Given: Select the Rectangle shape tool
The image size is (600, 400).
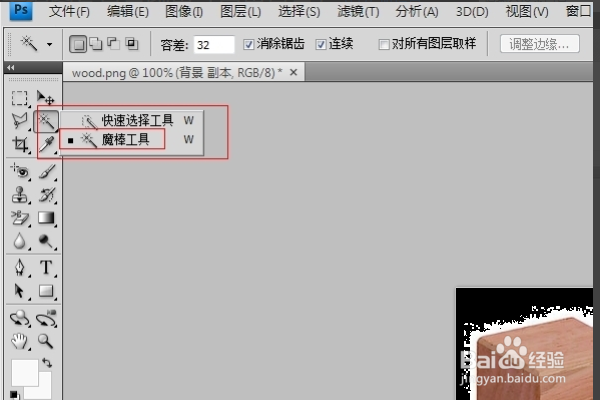Looking at the screenshot, I should point(46,291).
